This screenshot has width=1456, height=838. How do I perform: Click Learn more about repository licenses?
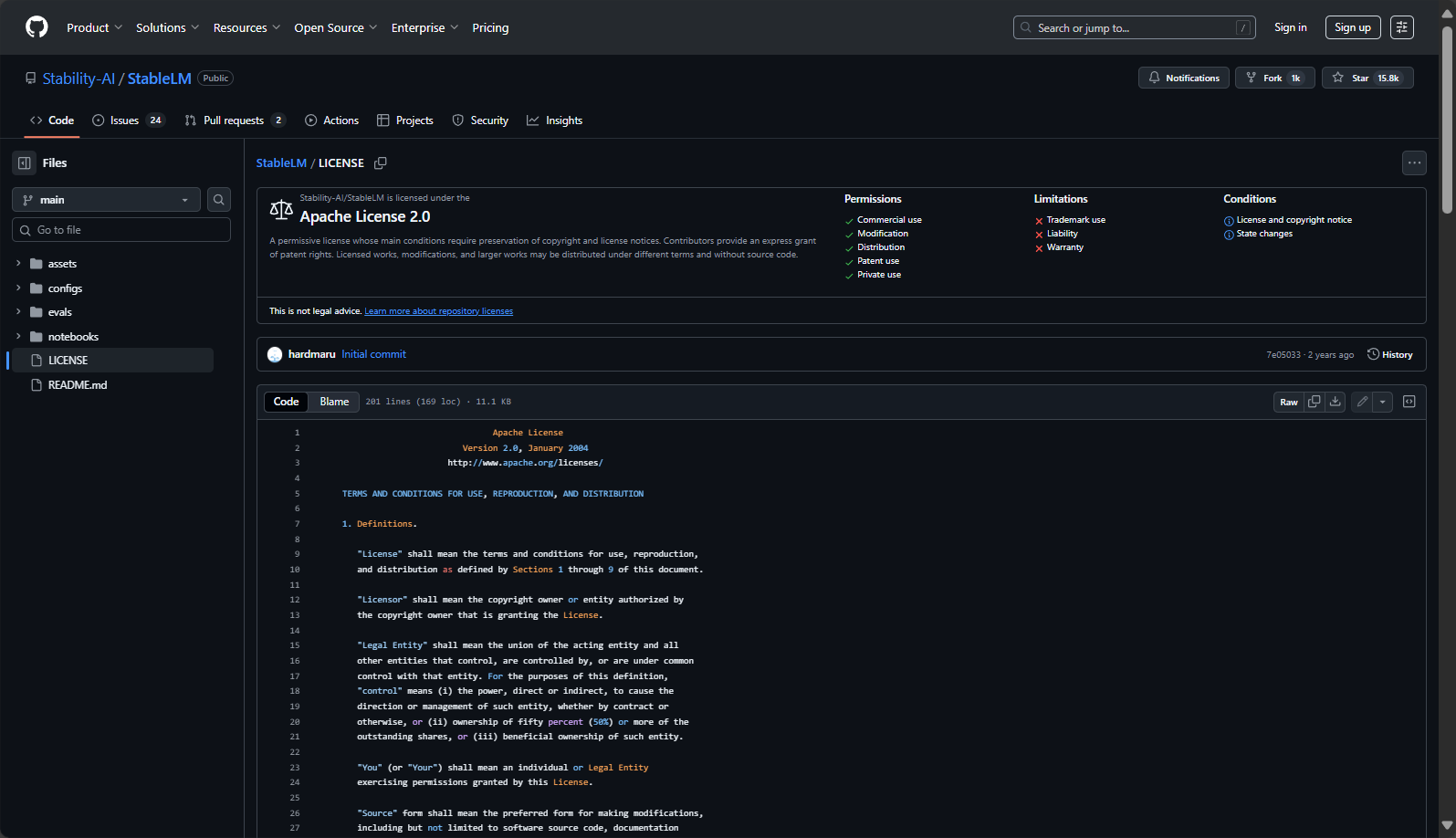pos(439,311)
